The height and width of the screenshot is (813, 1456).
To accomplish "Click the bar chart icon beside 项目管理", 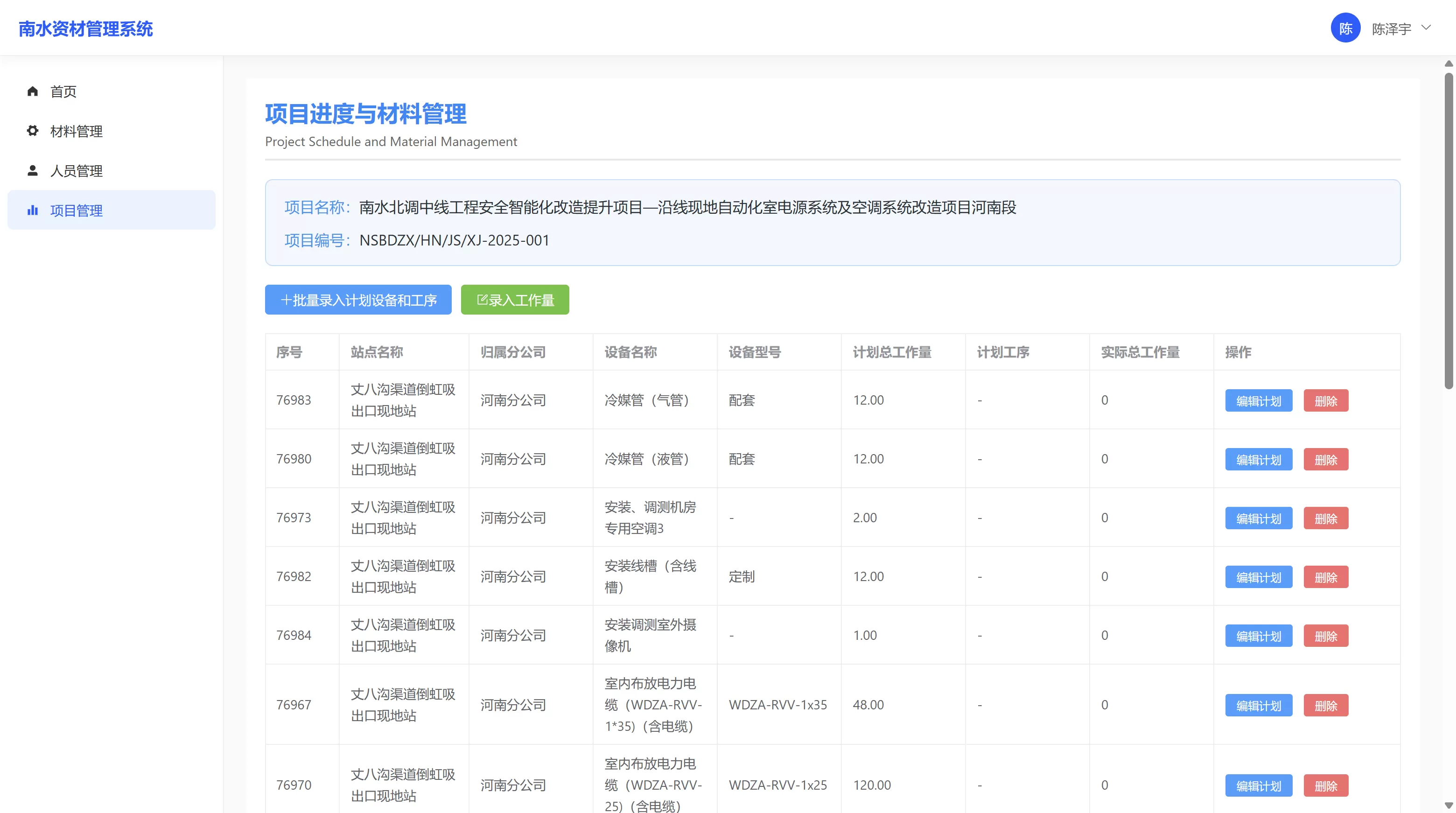I will (x=32, y=210).
